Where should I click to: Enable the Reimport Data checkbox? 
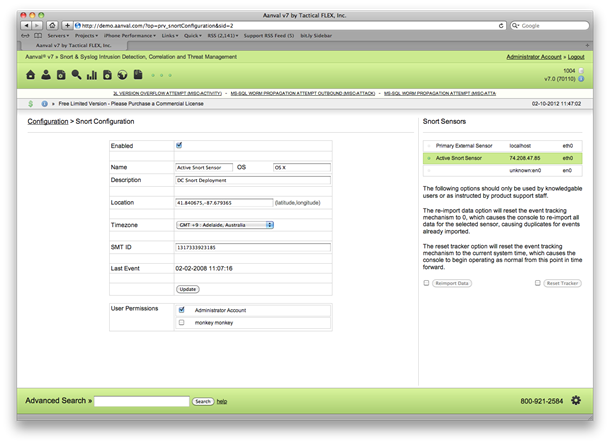pyautogui.click(x=427, y=283)
